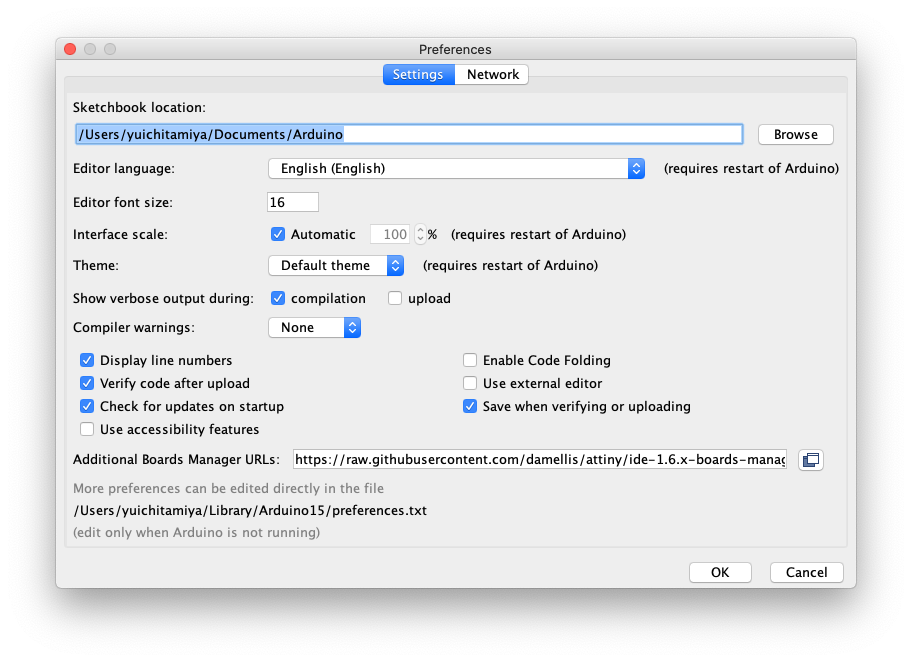The width and height of the screenshot is (912, 662).
Task: Disable verbose output during compilation
Action: point(278,298)
